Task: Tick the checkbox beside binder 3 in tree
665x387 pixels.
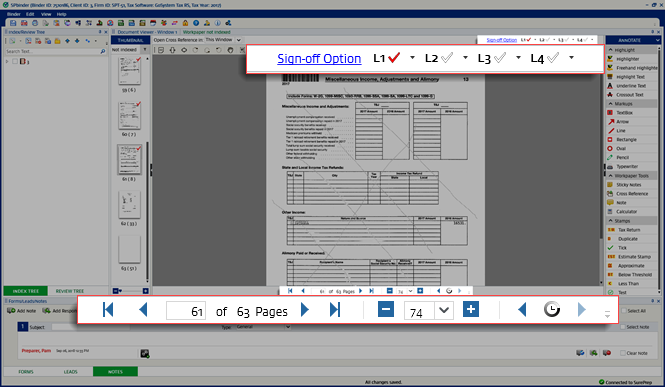Action: [15, 61]
